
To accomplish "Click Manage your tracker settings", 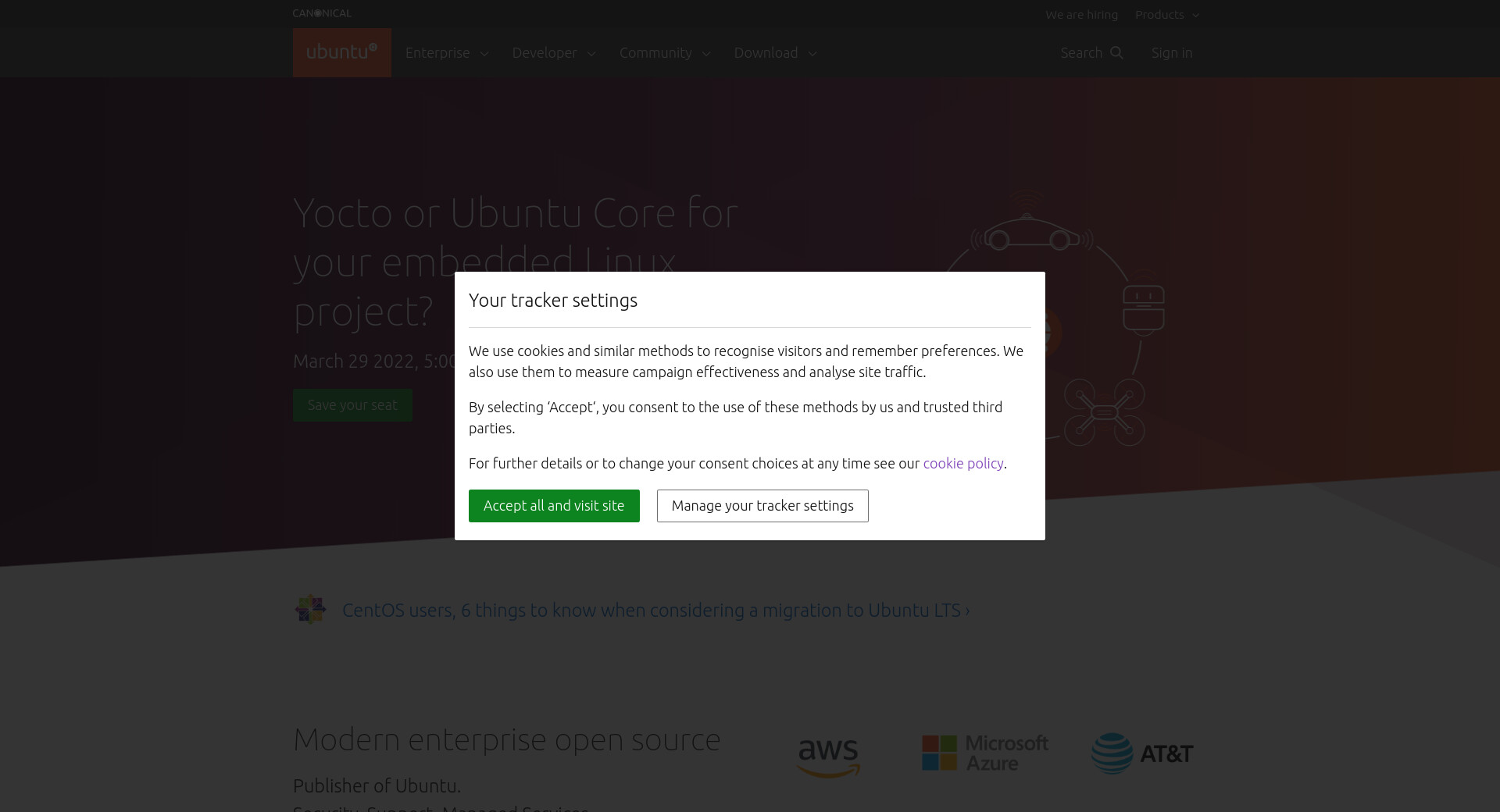I will tap(762, 506).
